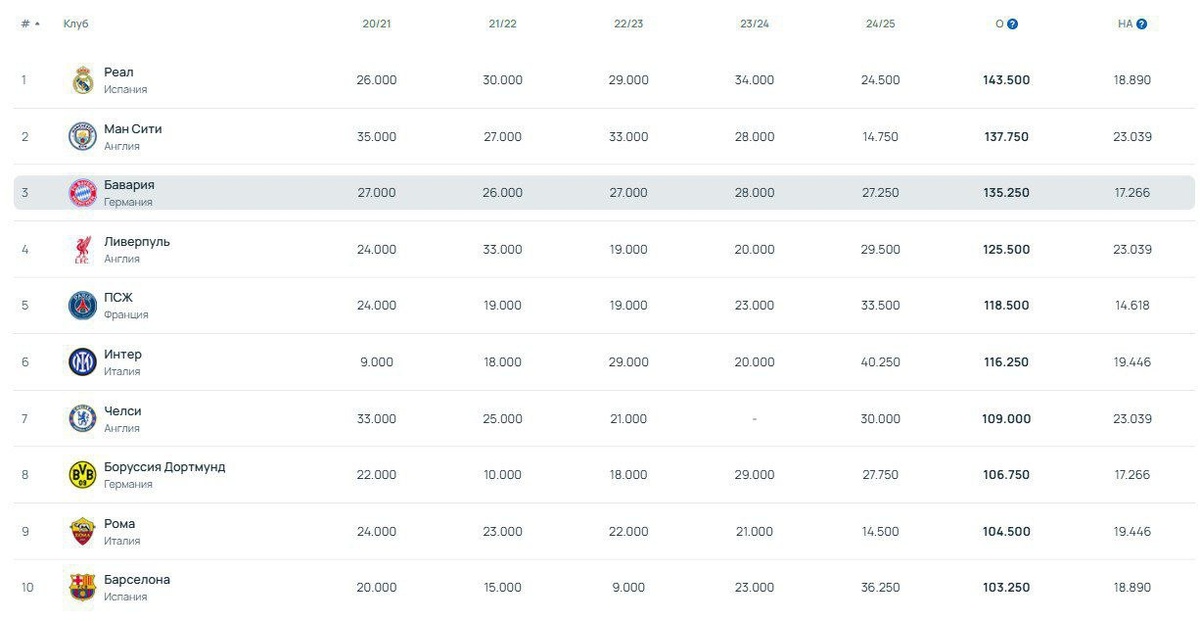
Task: Click the Chelsea club crest
Action: click(x=82, y=419)
